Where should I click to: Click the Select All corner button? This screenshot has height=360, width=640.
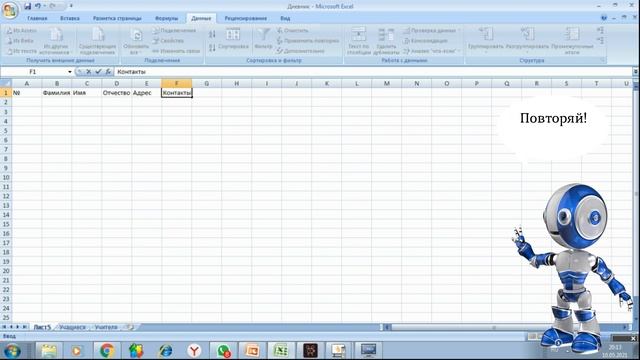pyautogui.click(x=6, y=83)
